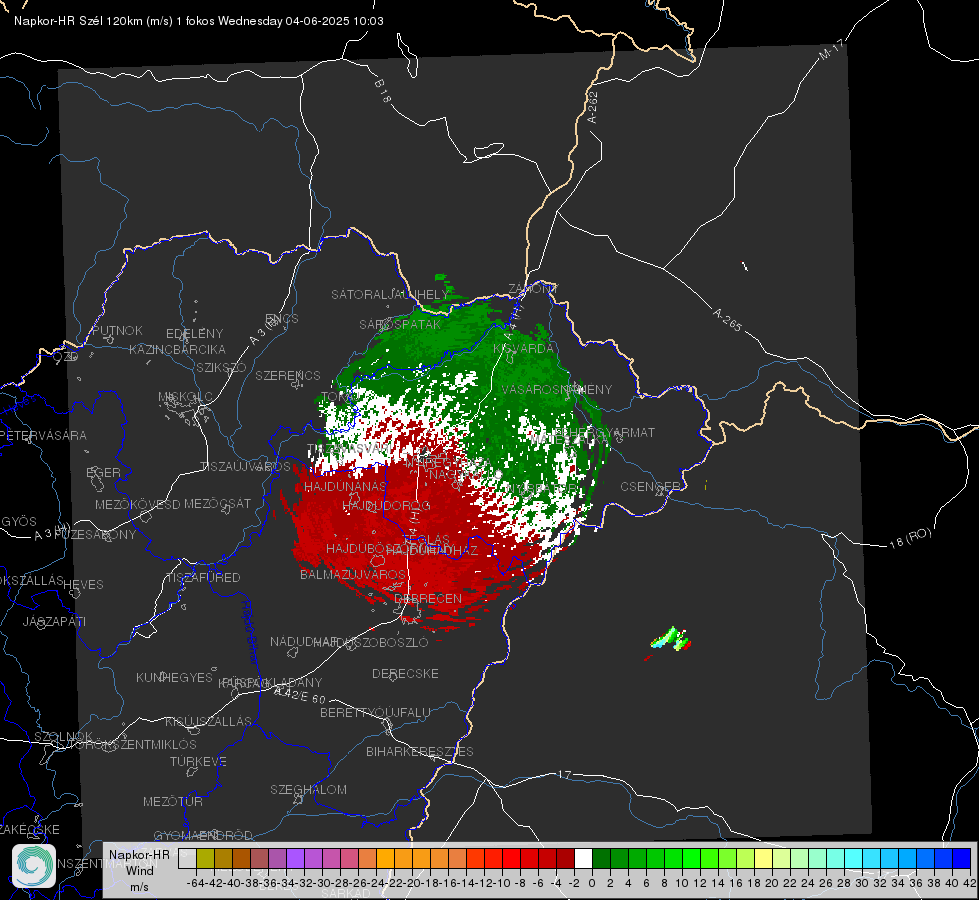The image size is (979, 900).
Task: Pick the dark blue swatch between 40 and 42
Action: [x=962, y=858]
